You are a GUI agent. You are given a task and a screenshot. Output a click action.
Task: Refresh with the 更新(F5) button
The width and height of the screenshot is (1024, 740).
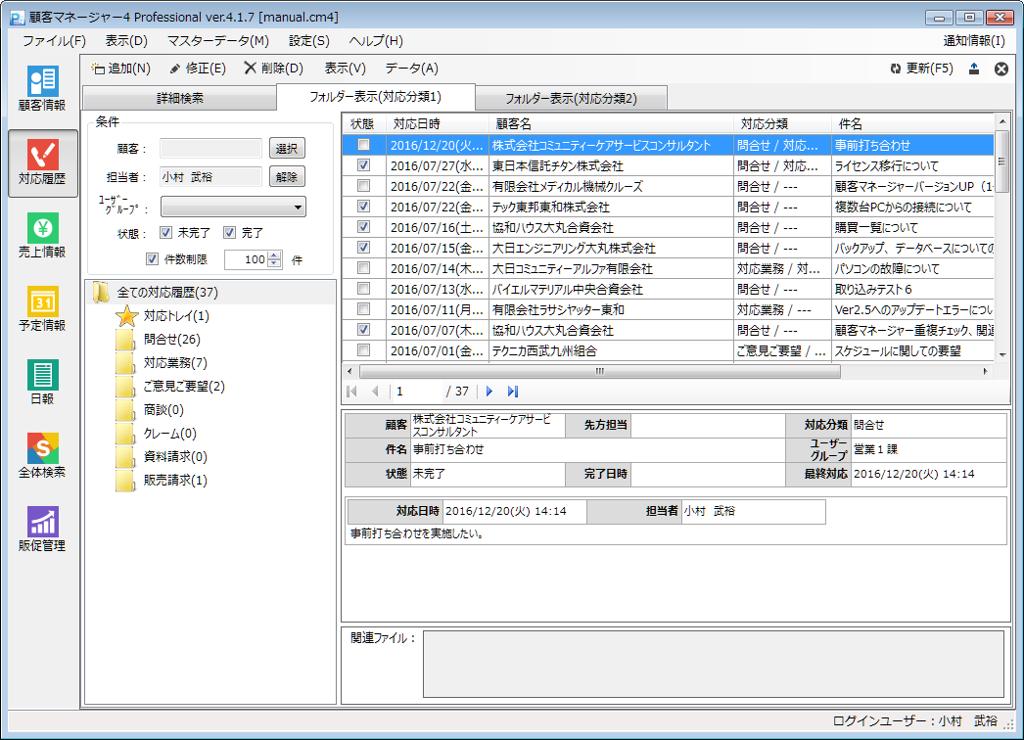tap(922, 69)
